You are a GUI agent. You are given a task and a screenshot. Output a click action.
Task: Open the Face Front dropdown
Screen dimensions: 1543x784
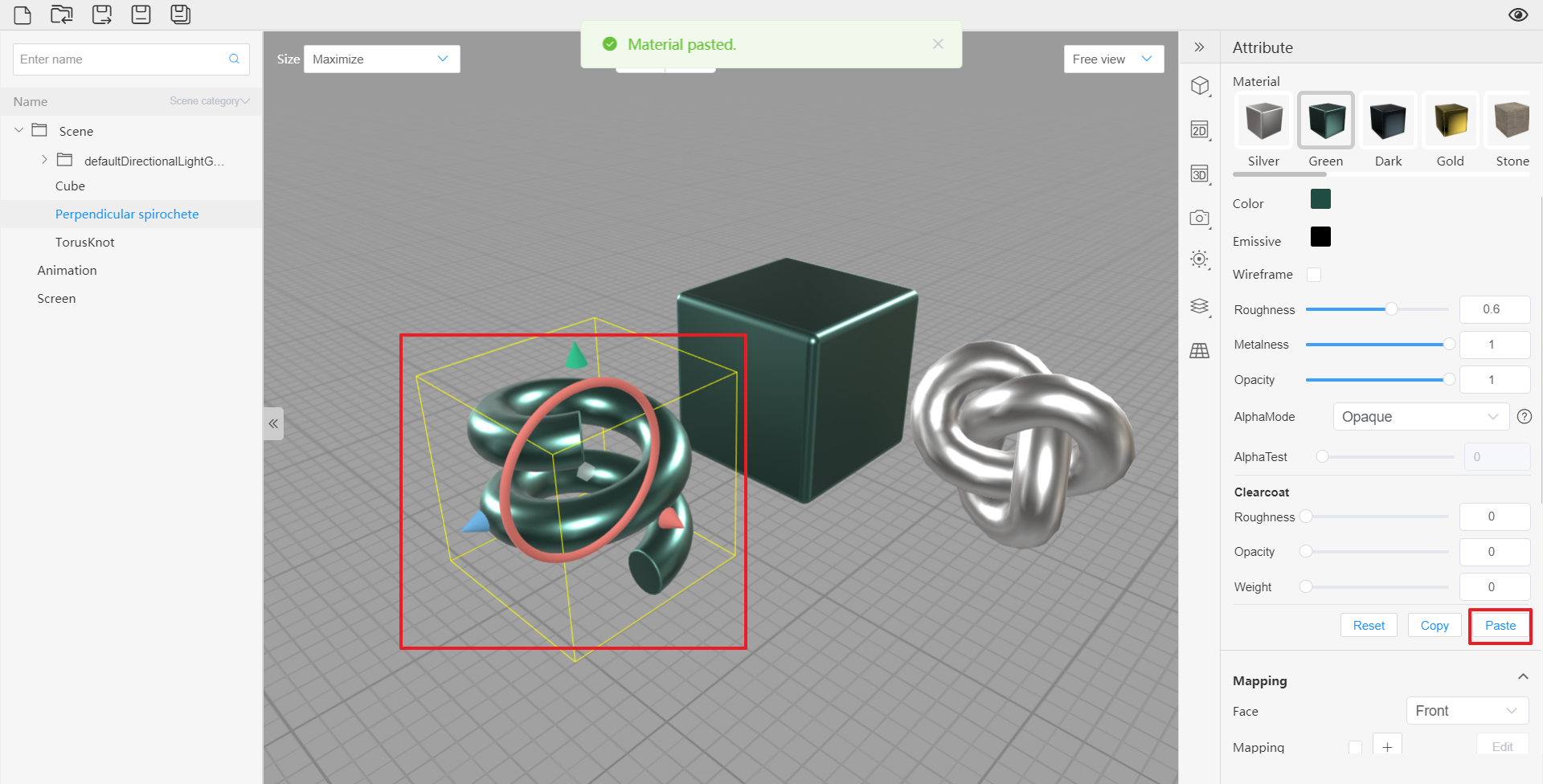(x=1467, y=711)
